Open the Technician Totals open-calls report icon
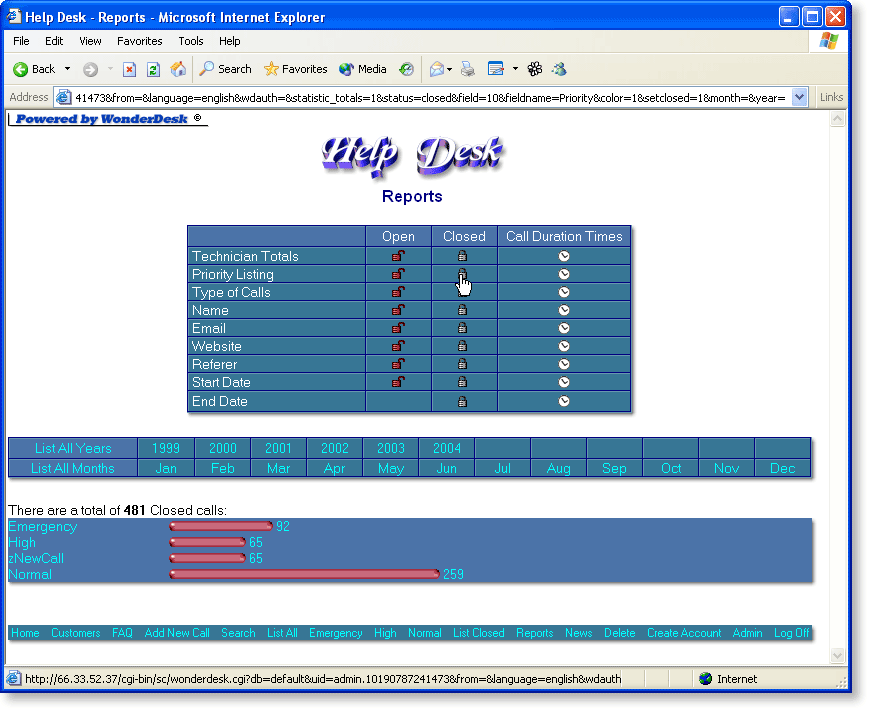This screenshot has width=872, height=713. coord(398,256)
